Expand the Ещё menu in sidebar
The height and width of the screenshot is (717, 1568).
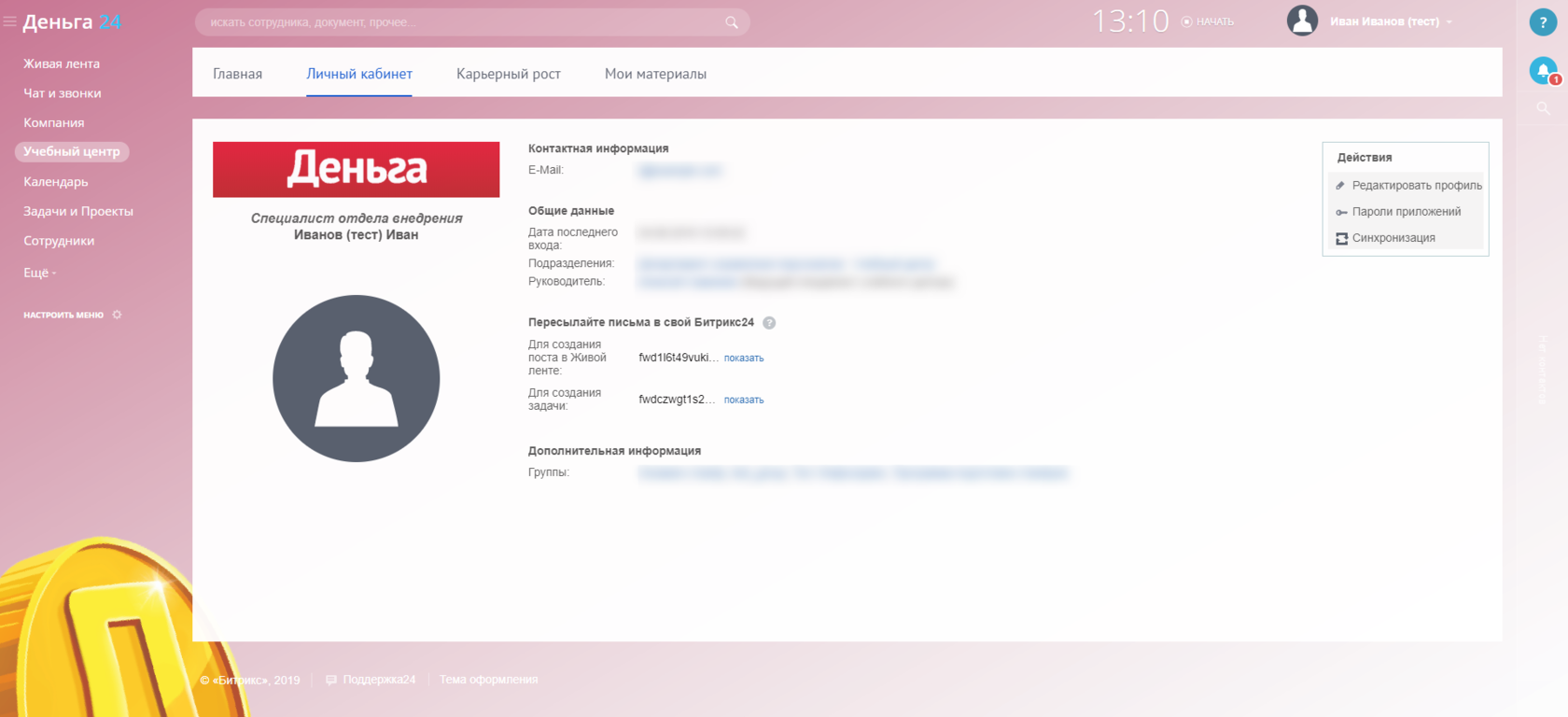40,273
